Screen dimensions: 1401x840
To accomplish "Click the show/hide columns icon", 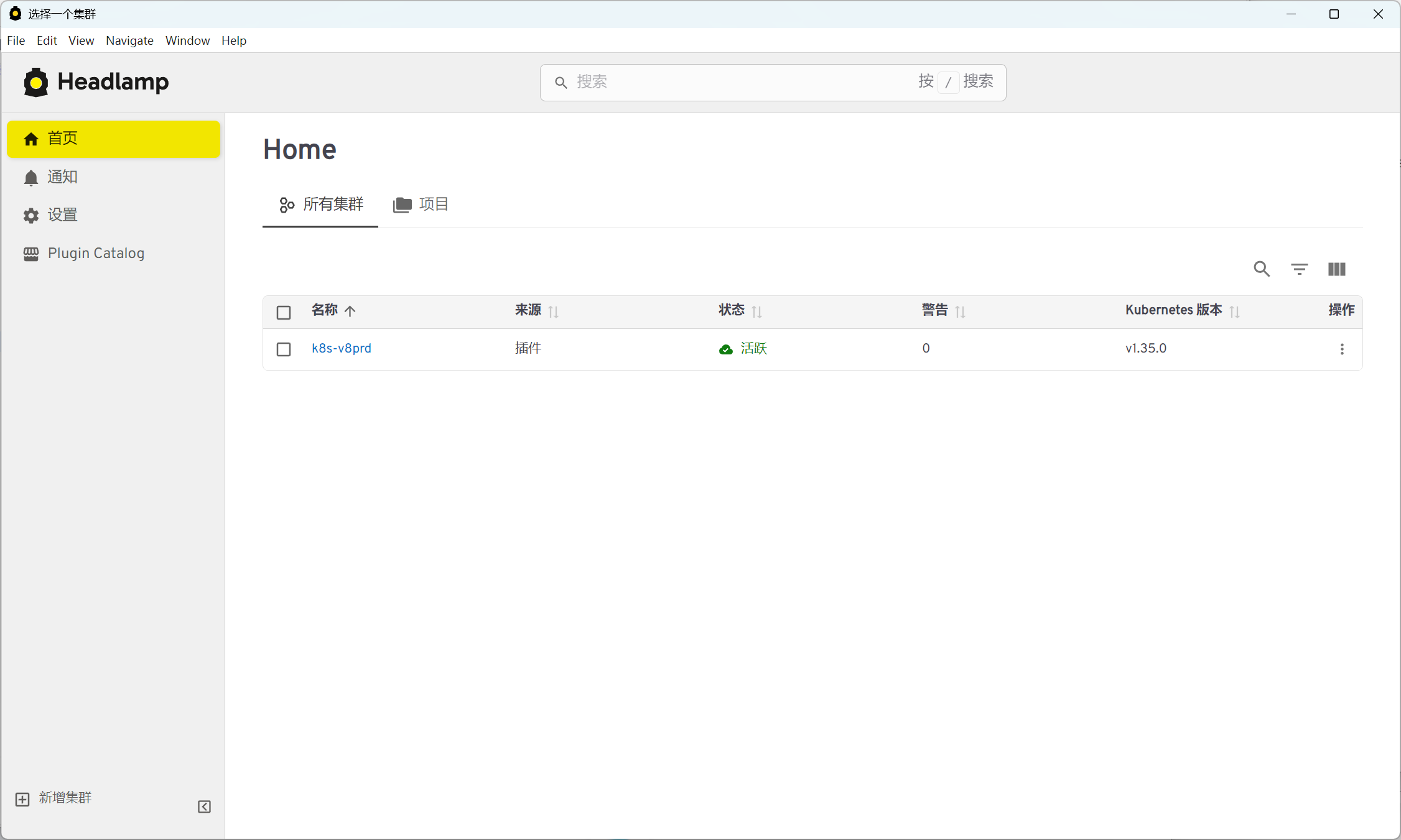I will tap(1336, 269).
